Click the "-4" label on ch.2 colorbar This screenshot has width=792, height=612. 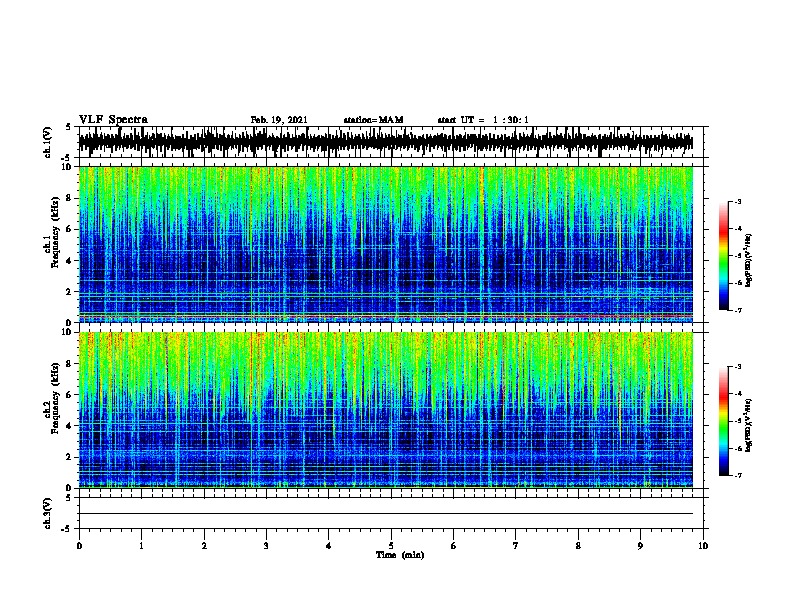[x=738, y=394]
